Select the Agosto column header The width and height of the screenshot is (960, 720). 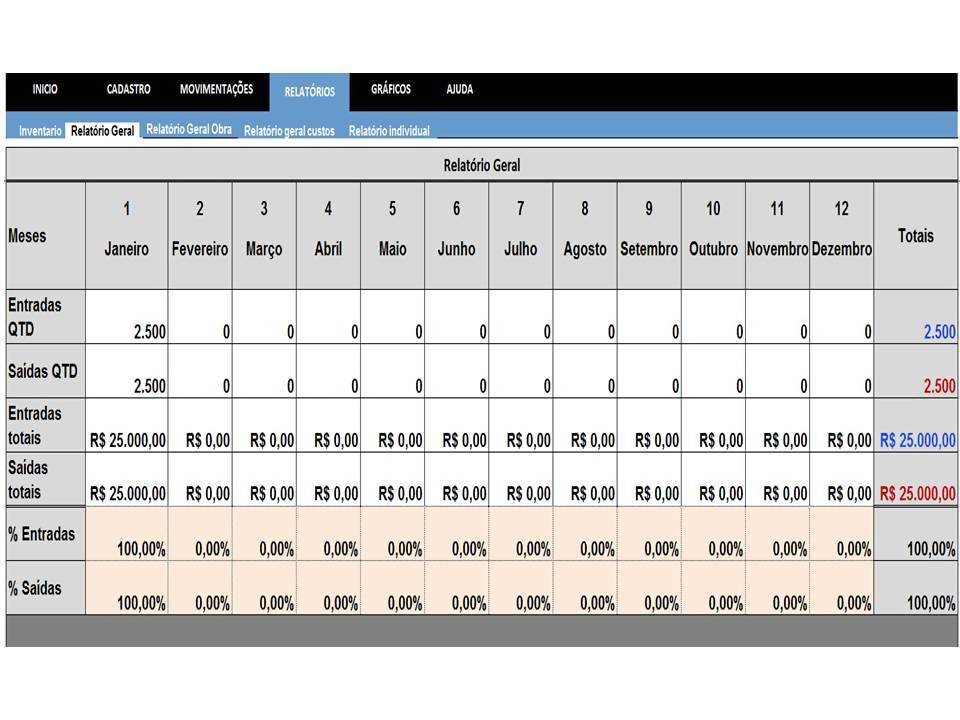585,236
